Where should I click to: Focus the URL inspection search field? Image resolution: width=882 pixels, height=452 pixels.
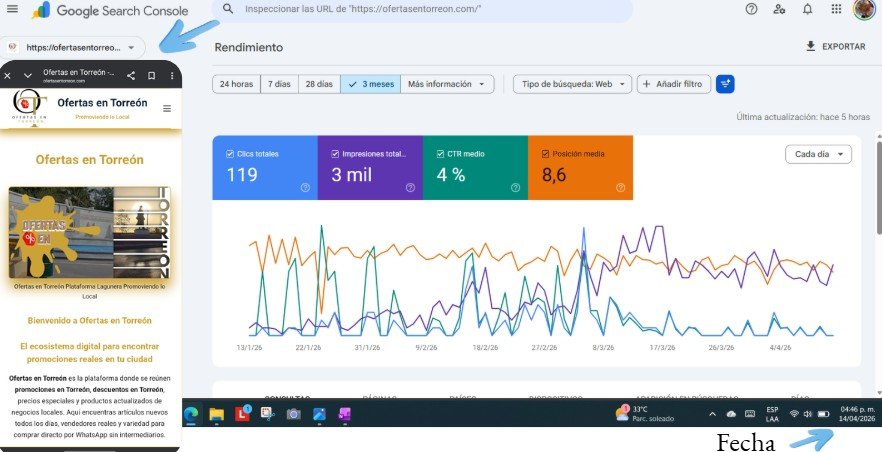[x=422, y=10]
